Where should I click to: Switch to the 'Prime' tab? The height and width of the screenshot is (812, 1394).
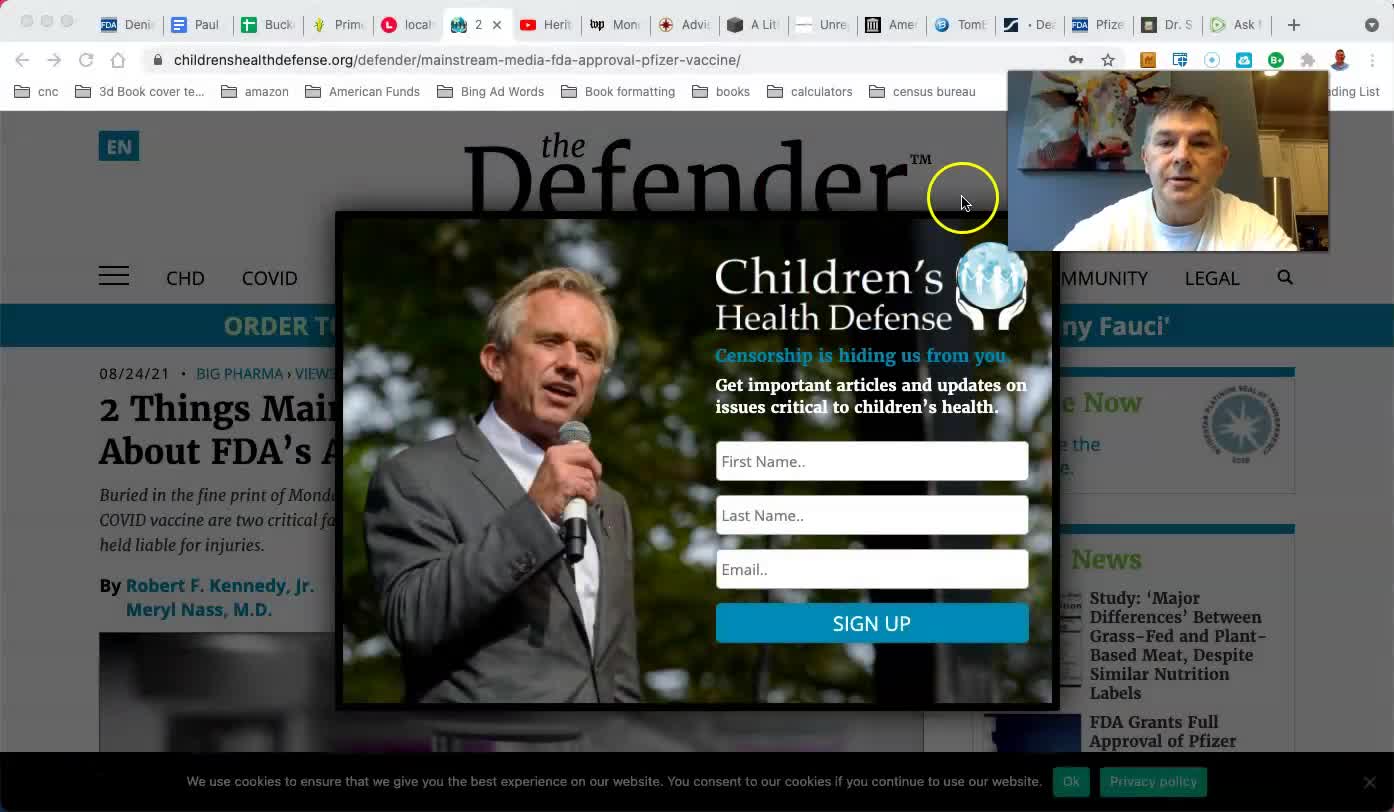point(338,25)
